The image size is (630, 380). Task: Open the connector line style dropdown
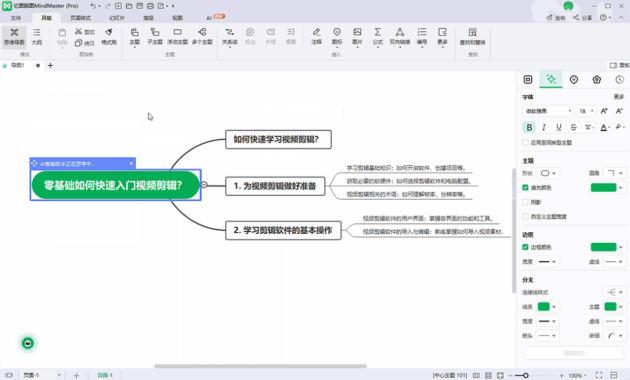615,292
